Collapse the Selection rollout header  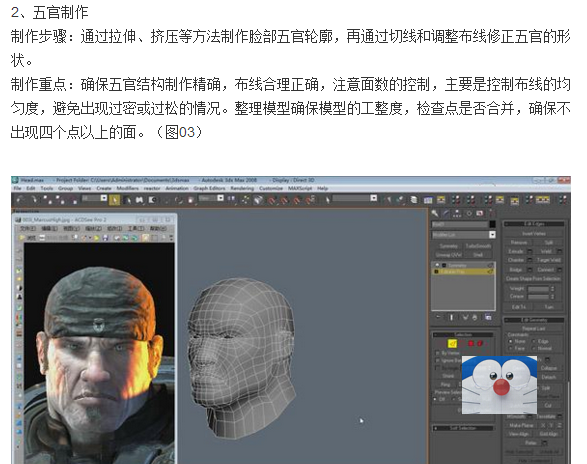coord(463,334)
